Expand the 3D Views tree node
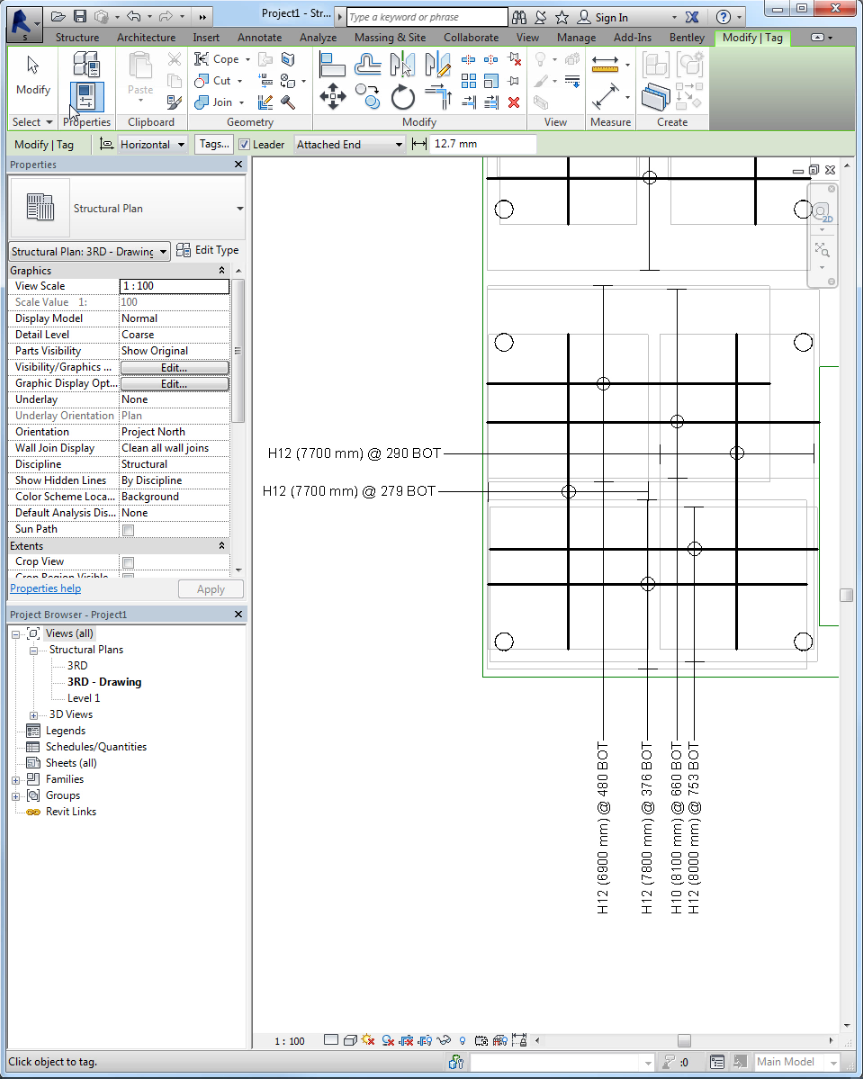This screenshot has height=1080, width=863. tap(33, 715)
